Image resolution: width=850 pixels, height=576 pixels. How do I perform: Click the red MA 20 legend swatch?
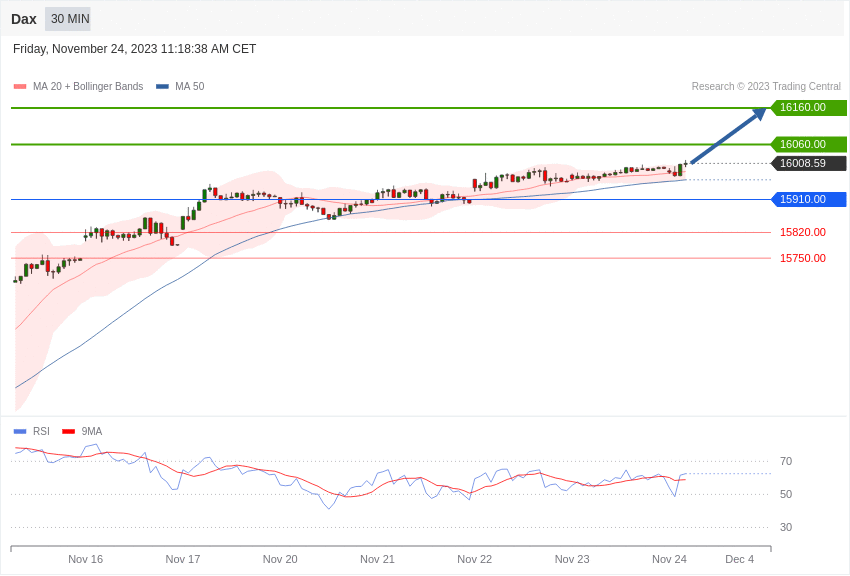[20, 87]
